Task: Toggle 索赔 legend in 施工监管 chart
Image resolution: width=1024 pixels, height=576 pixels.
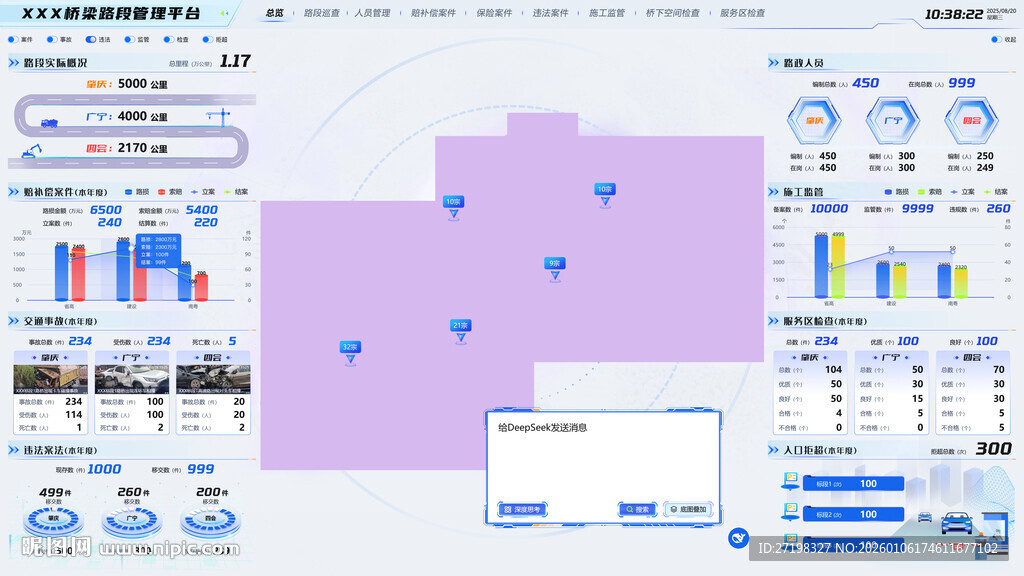Action: point(930,192)
